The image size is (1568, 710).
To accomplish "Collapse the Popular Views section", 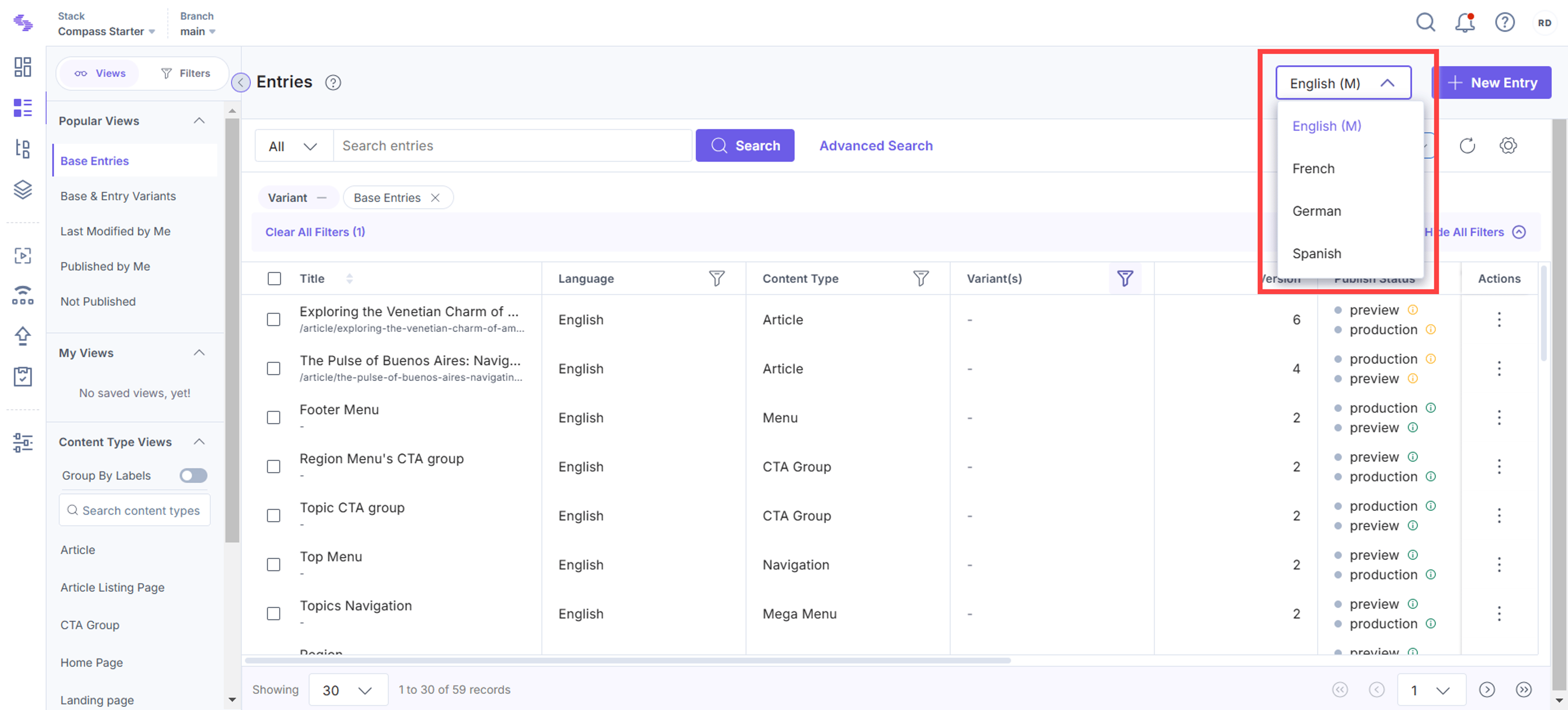I will coord(199,121).
